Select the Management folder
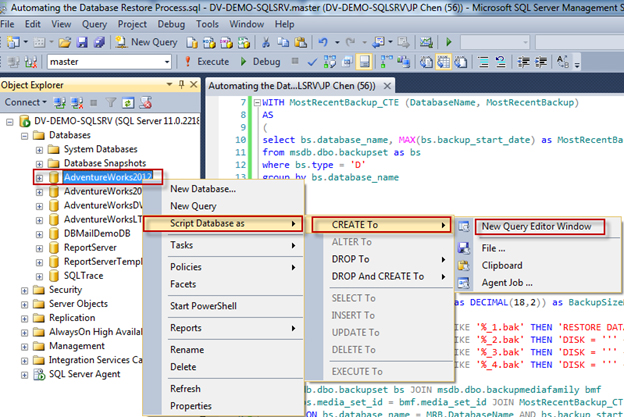This screenshot has height=417, width=624. click(77, 346)
